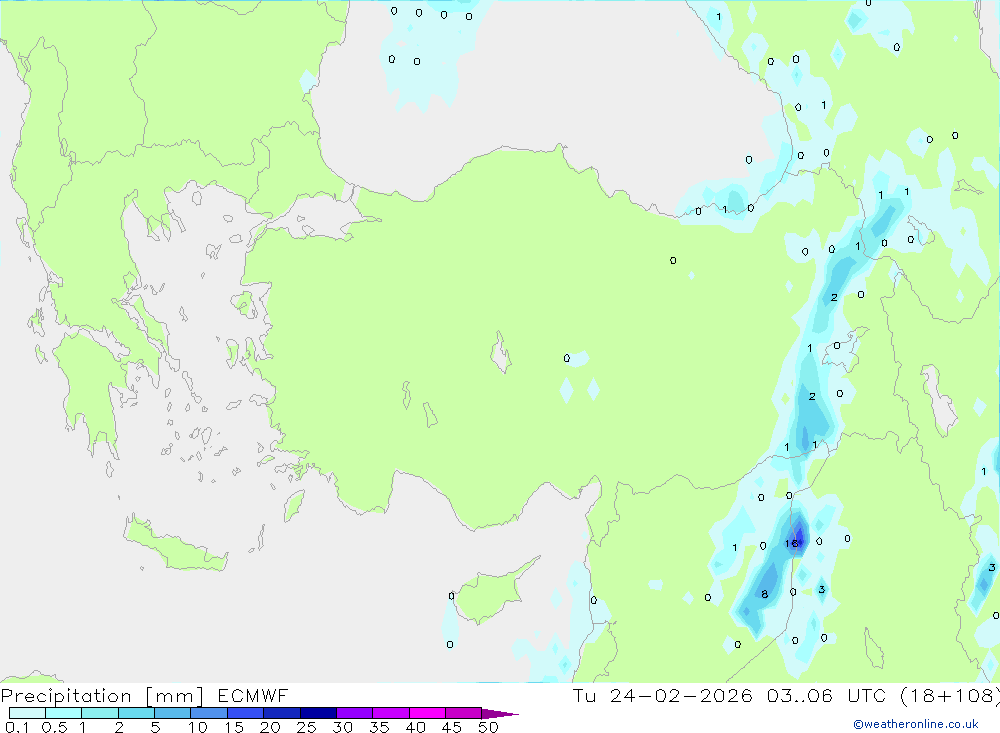Pick the 0.1–0.5 mm lightest cyan legend swatch
Screen dimensions: 1000x733
(27, 713)
